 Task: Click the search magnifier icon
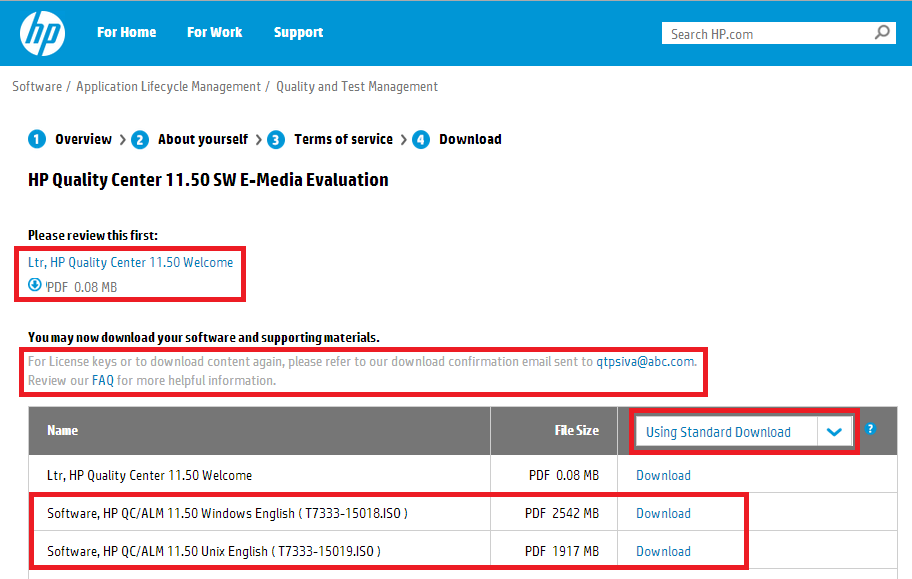coord(882,33)
